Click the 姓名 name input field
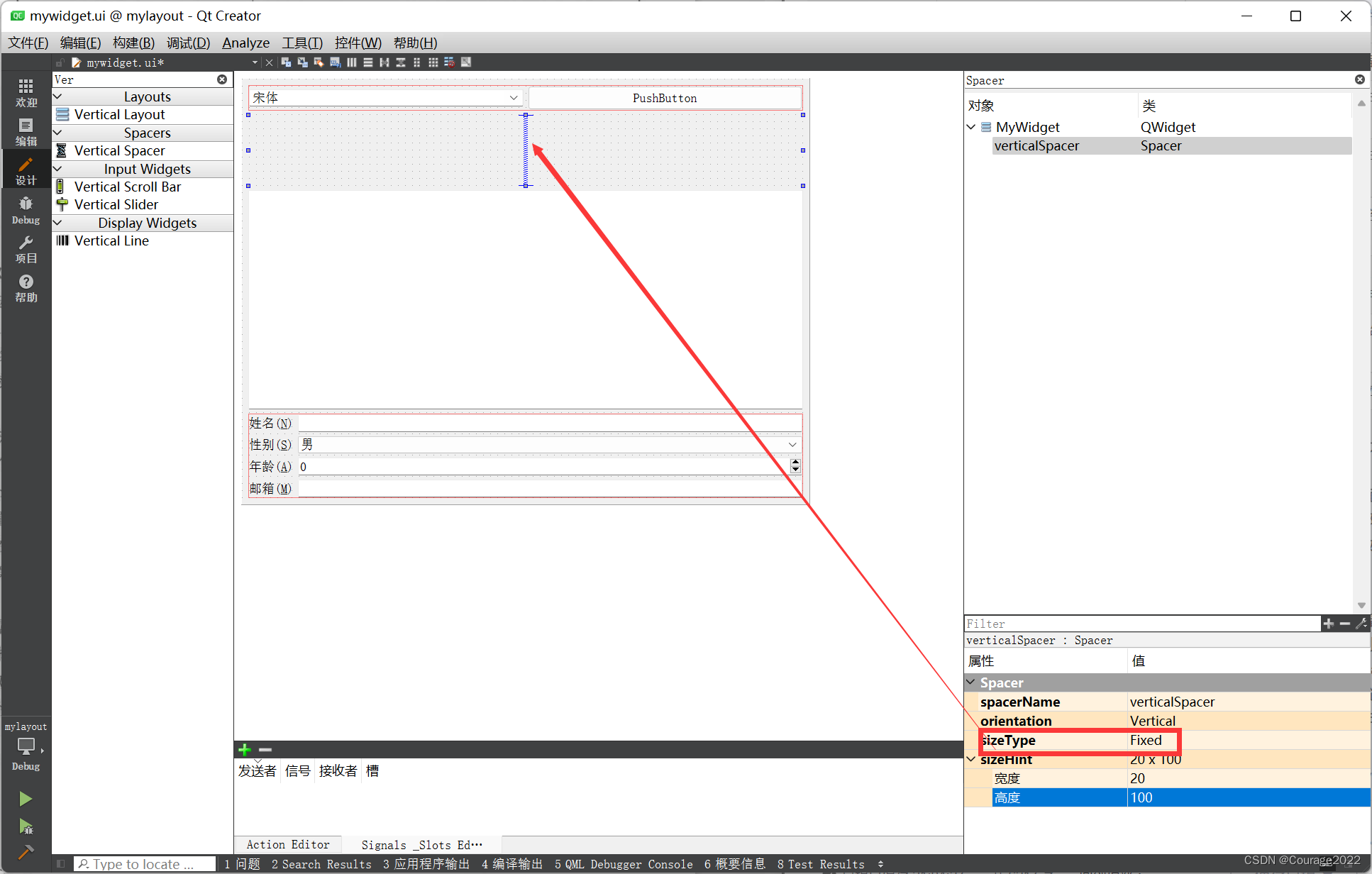The image size is (1372, 874). click(x=550, y=424)
